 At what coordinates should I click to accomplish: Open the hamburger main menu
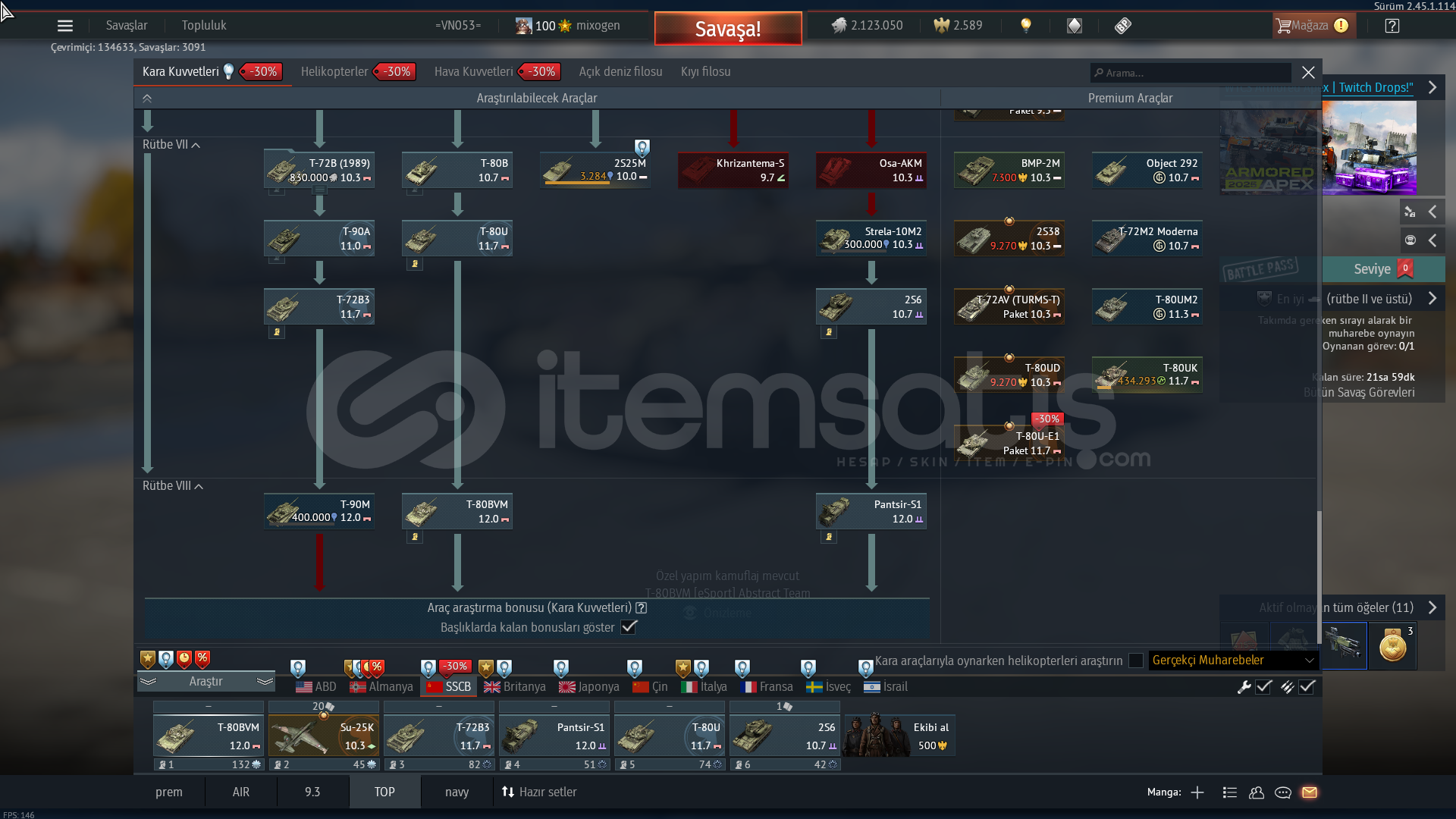(x=65, y=26)
